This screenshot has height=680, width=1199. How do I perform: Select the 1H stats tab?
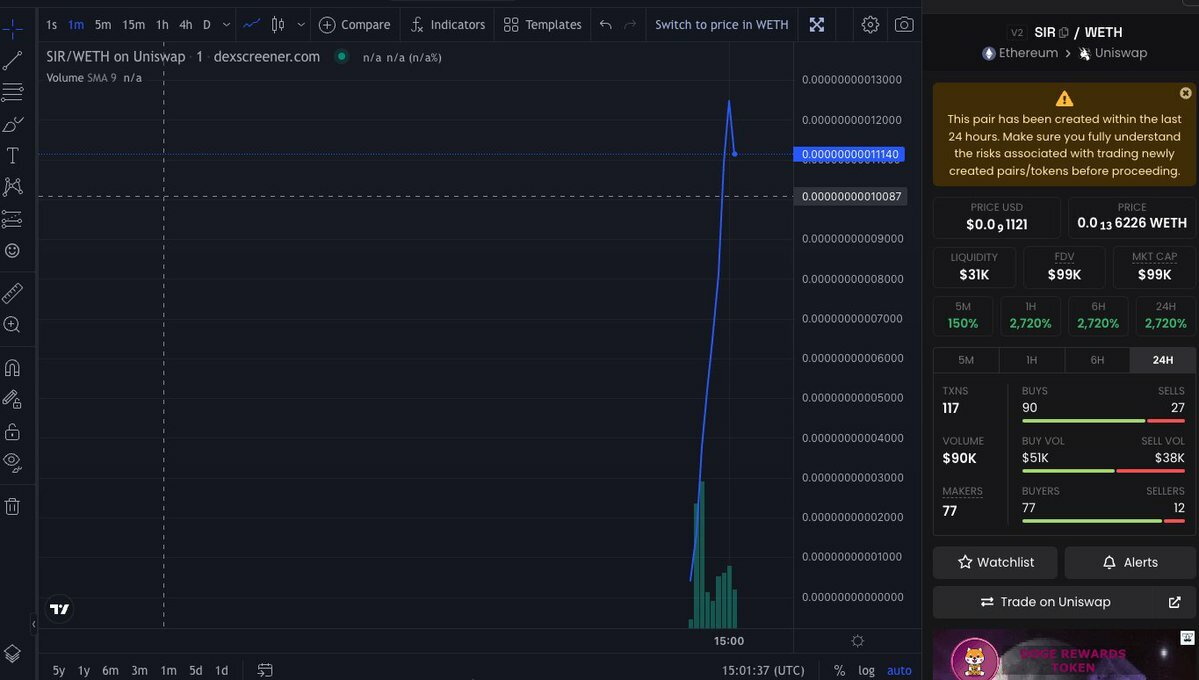pyautogui.click(x=1032, y=360)
